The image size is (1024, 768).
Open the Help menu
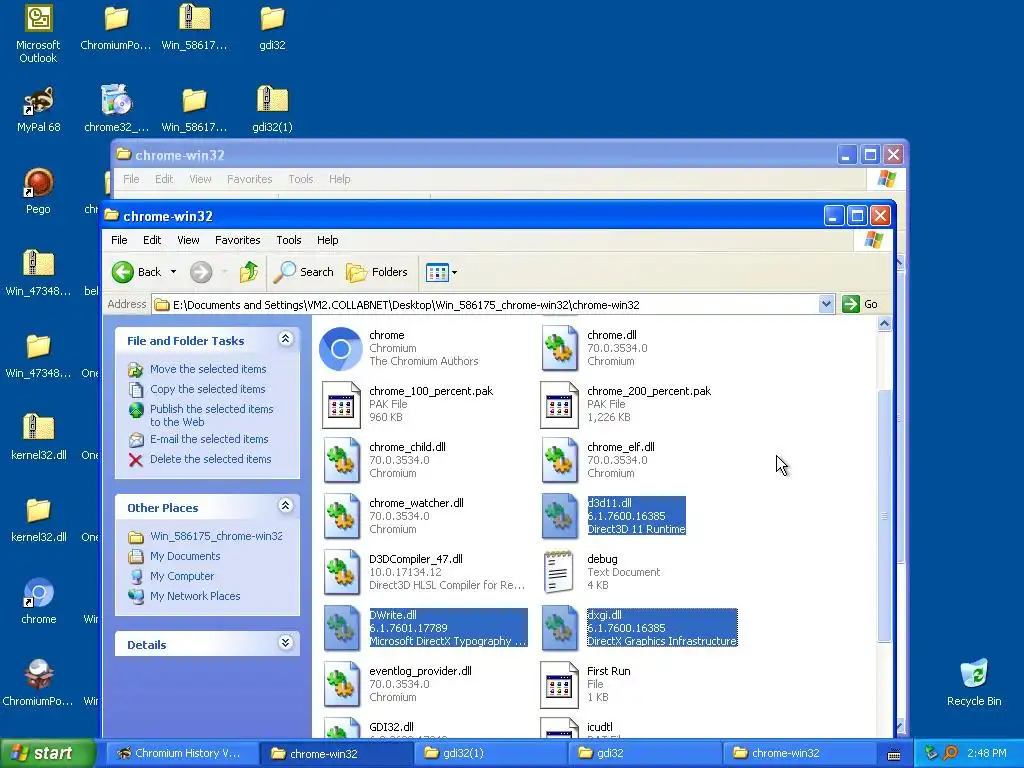click(327, 240)
